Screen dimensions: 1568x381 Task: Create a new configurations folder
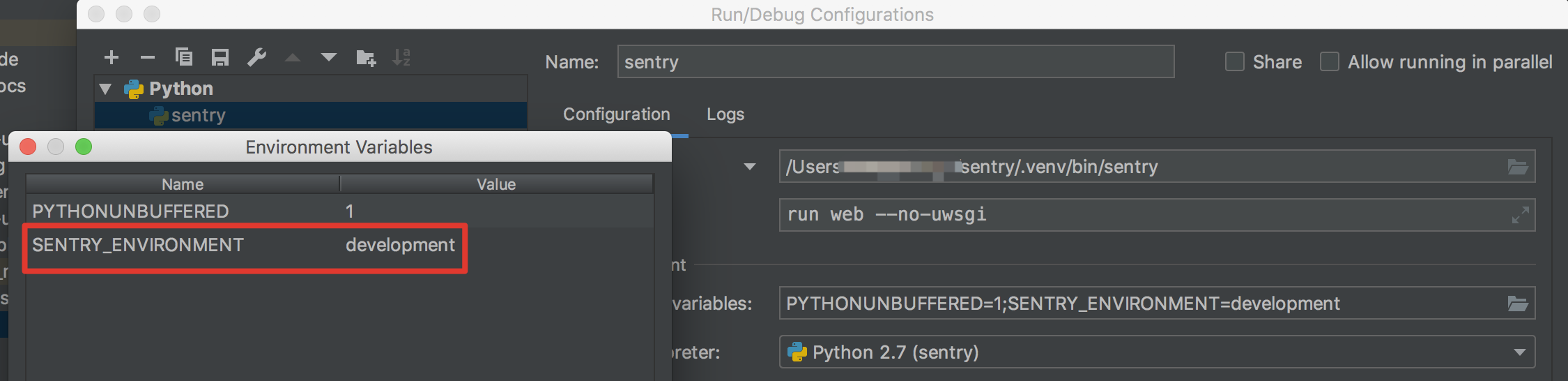(366, 57)
